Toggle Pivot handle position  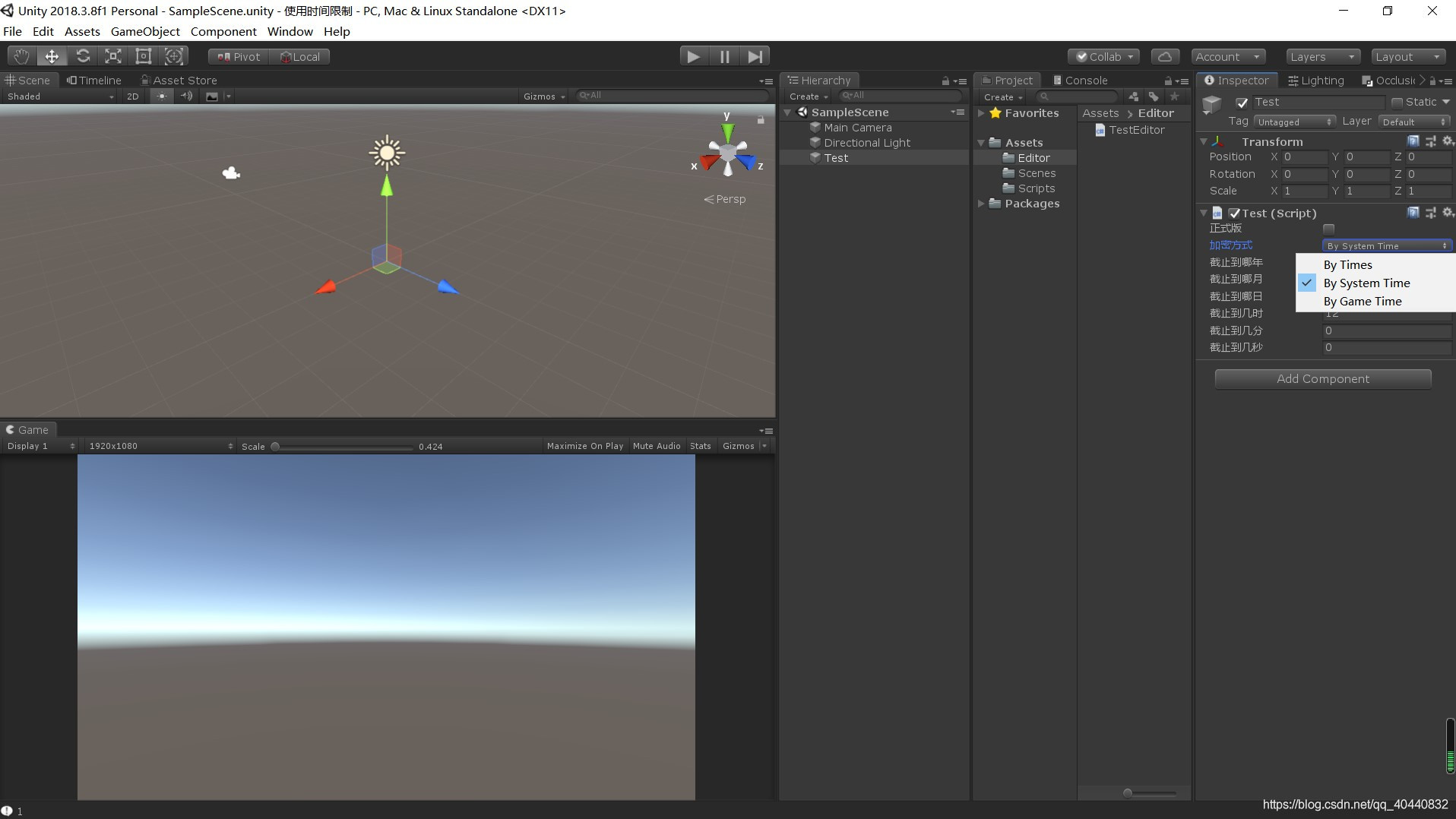click(x=239, y=57)
